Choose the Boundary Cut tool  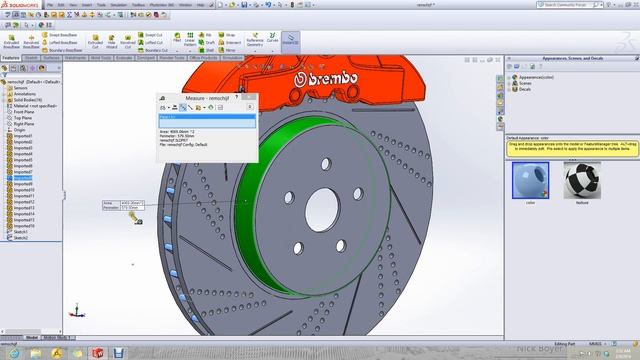pyautogui.click(x=152, y=50)
